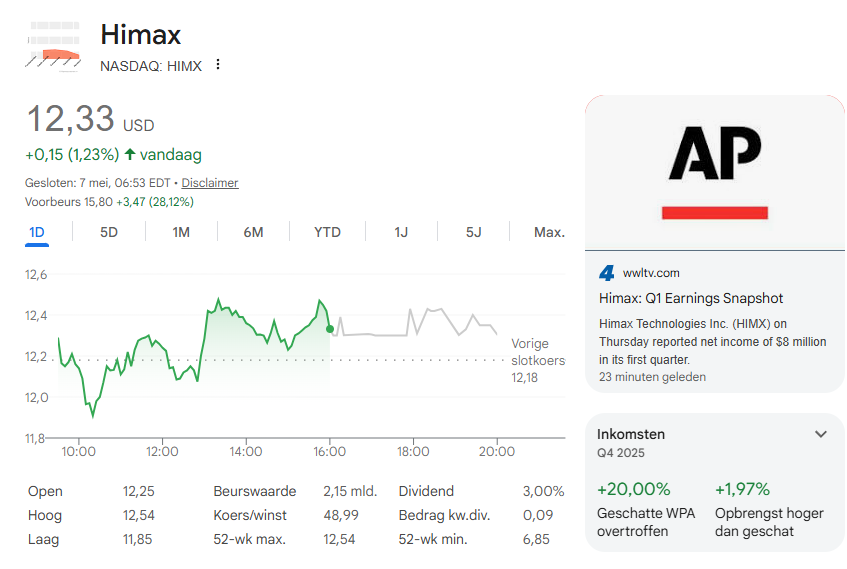Click the 23 minuten geleden timestamp
Image resolution: width=847 pixels, height=569 pixels.
point(652,377)
